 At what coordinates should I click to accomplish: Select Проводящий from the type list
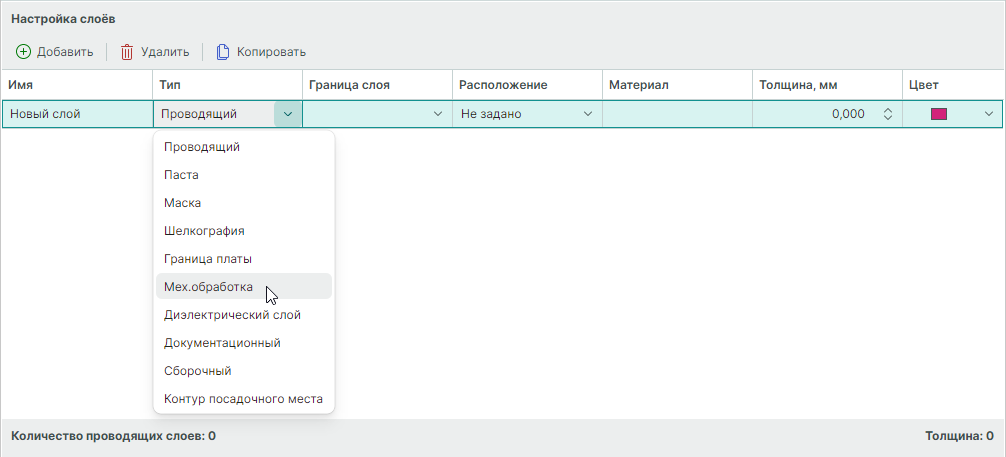point(202,147)
